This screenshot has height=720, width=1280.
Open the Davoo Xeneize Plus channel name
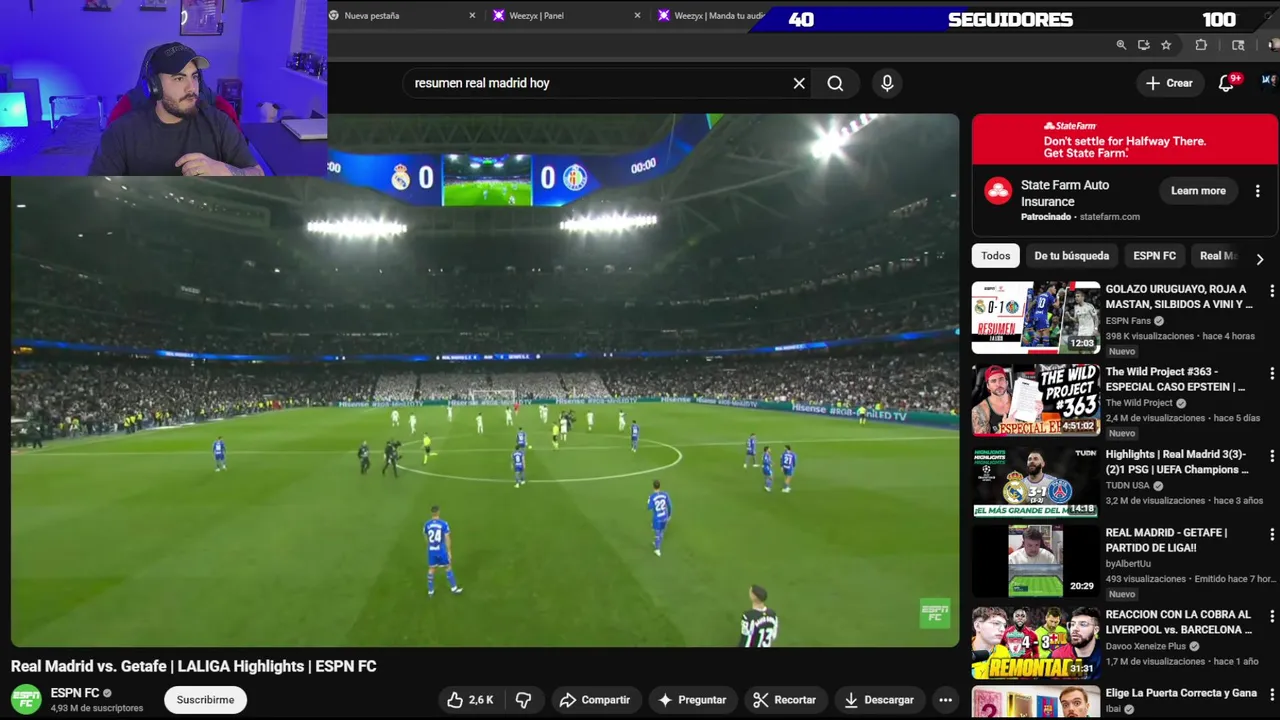pyautogui.click(x=1145, y=646)
